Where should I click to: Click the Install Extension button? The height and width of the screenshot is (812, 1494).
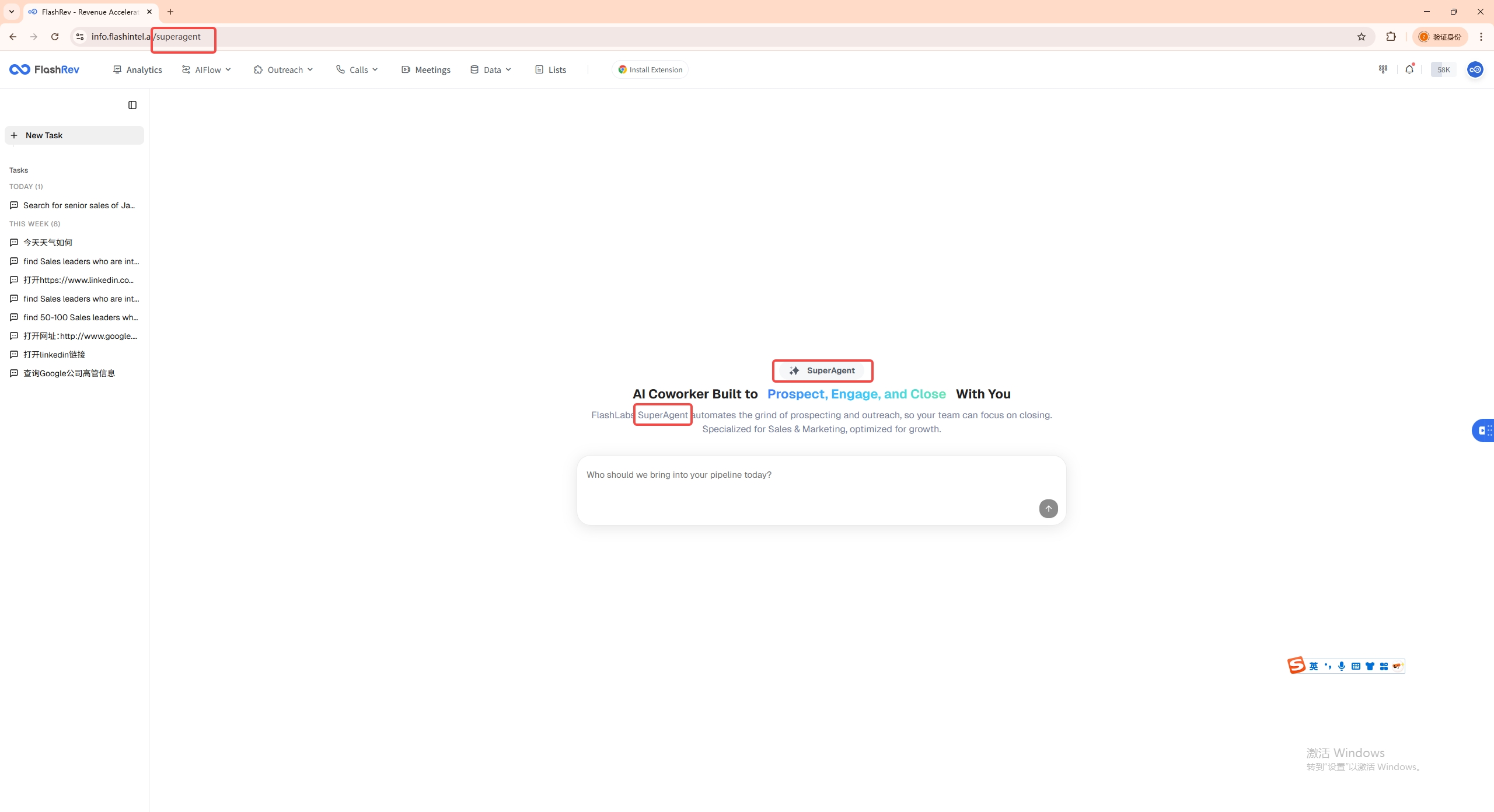click(650, 69)
